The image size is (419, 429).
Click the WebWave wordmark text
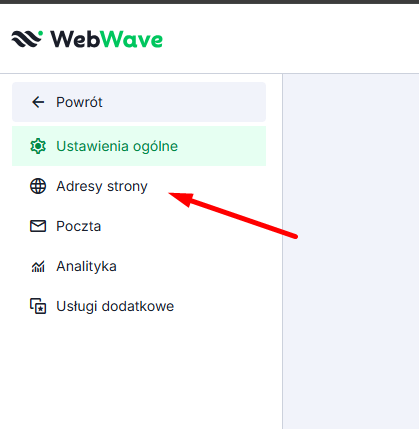[106, 39]
